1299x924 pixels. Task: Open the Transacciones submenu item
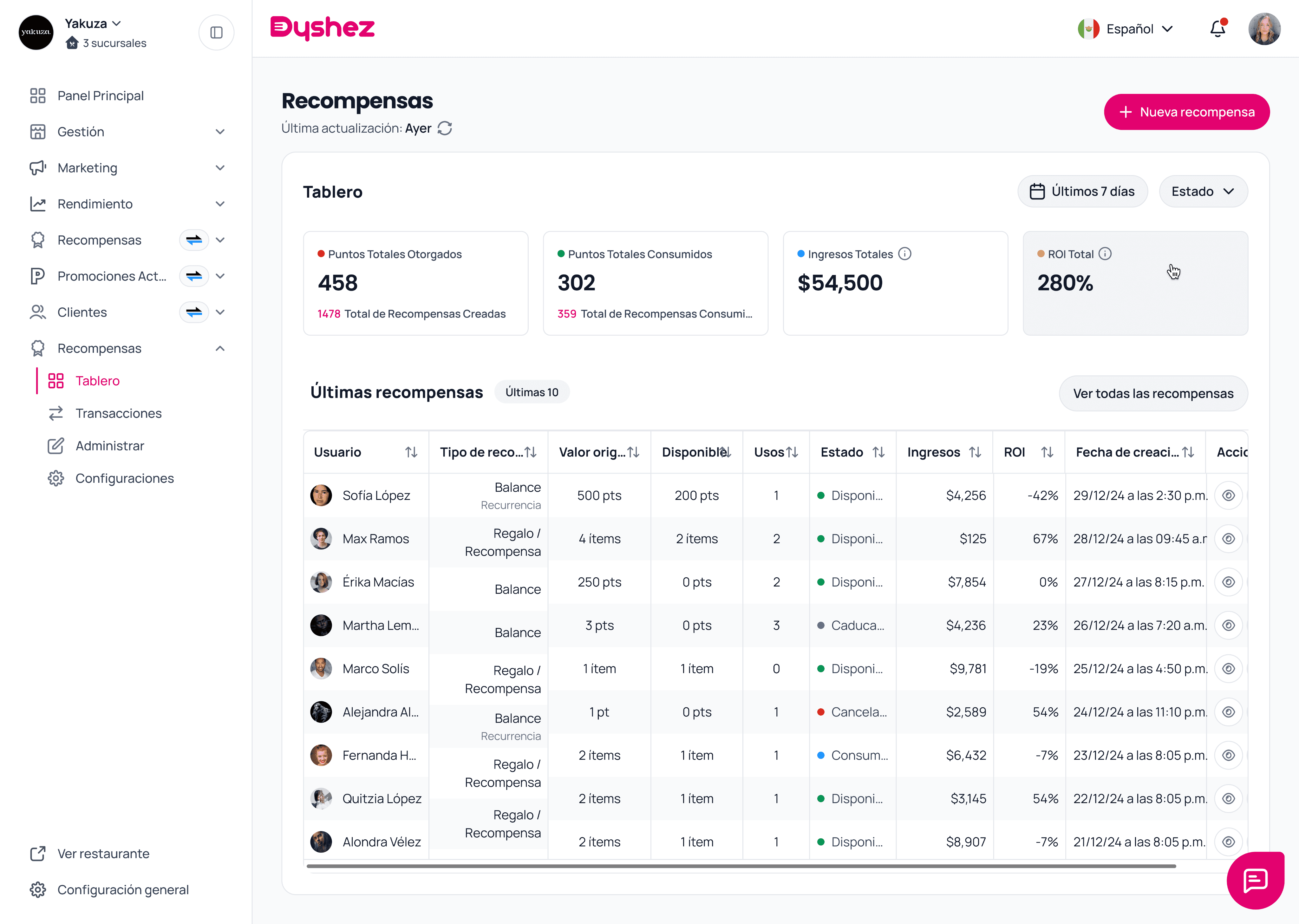click(119, 413)
